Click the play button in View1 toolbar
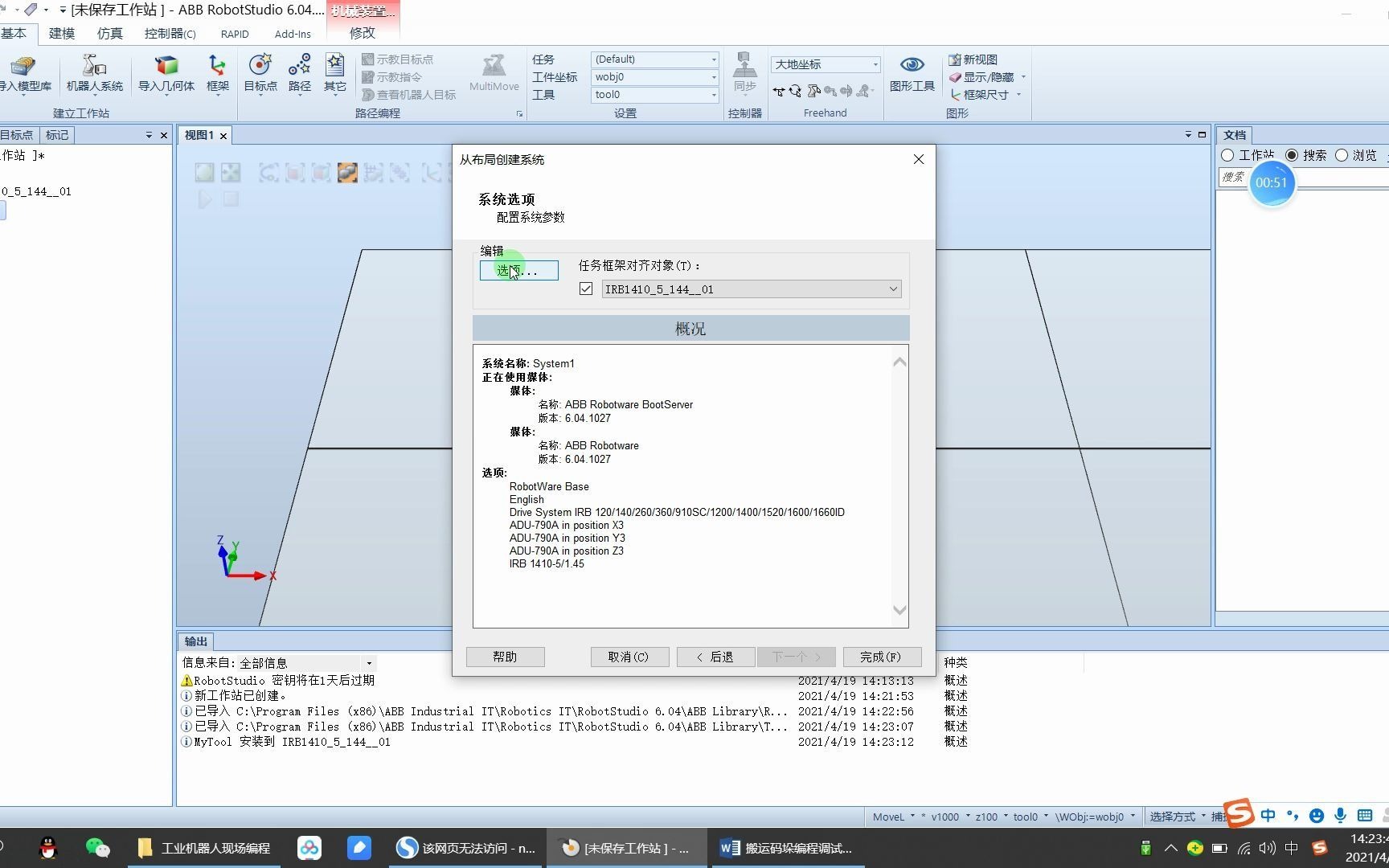Screen dimensions: 1389x868 tap(205, 199)
